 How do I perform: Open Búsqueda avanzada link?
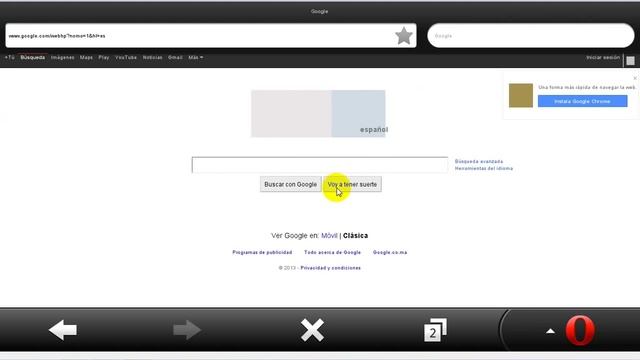pos(479,162)
